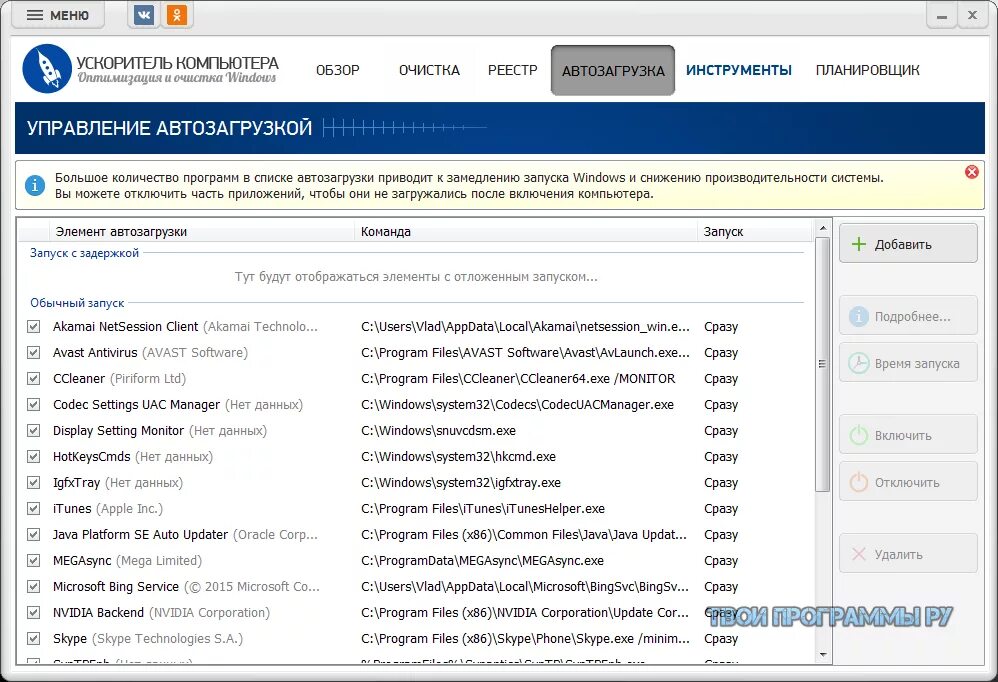The width and height of the screenshot is (998, 682).
Task: Select Codec Settings UAC Manager entry
Action: click(136, 405)
